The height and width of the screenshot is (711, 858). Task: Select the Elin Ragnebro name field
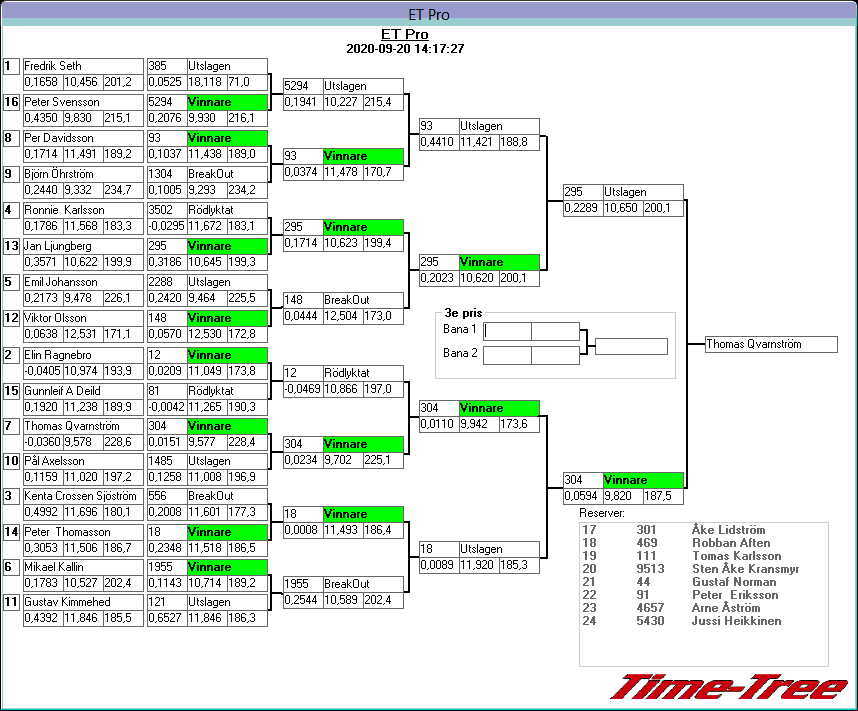[x=82, y=355]
